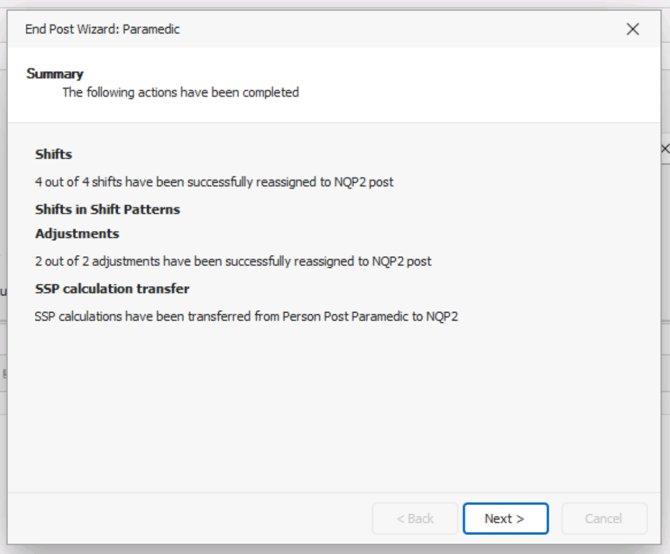The image size is (670, 554).
Task: Click the white header panel beside Summary
Action: point(450,85)
